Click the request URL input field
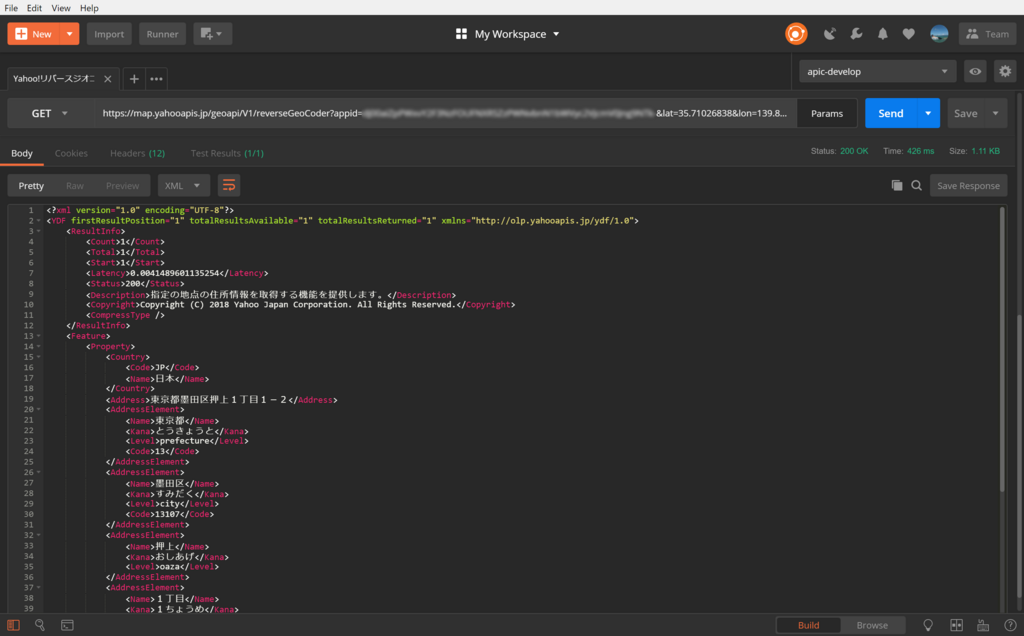This screenshot has width=1024, height=636. [444, 114]
